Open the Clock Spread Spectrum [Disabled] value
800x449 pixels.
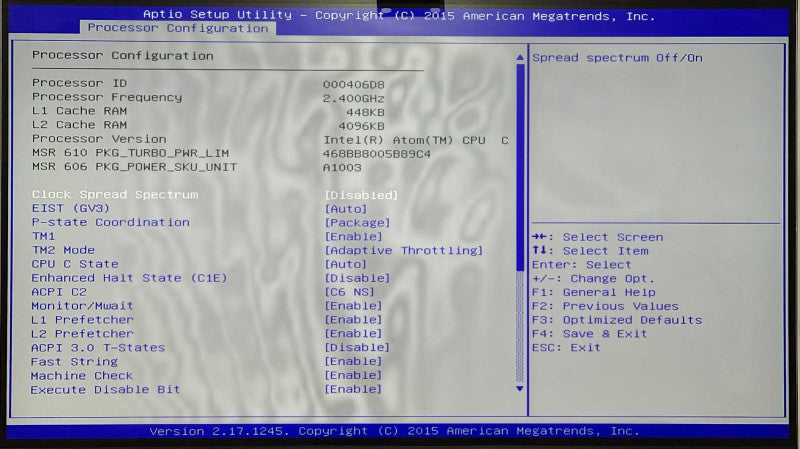coord(361,195)
